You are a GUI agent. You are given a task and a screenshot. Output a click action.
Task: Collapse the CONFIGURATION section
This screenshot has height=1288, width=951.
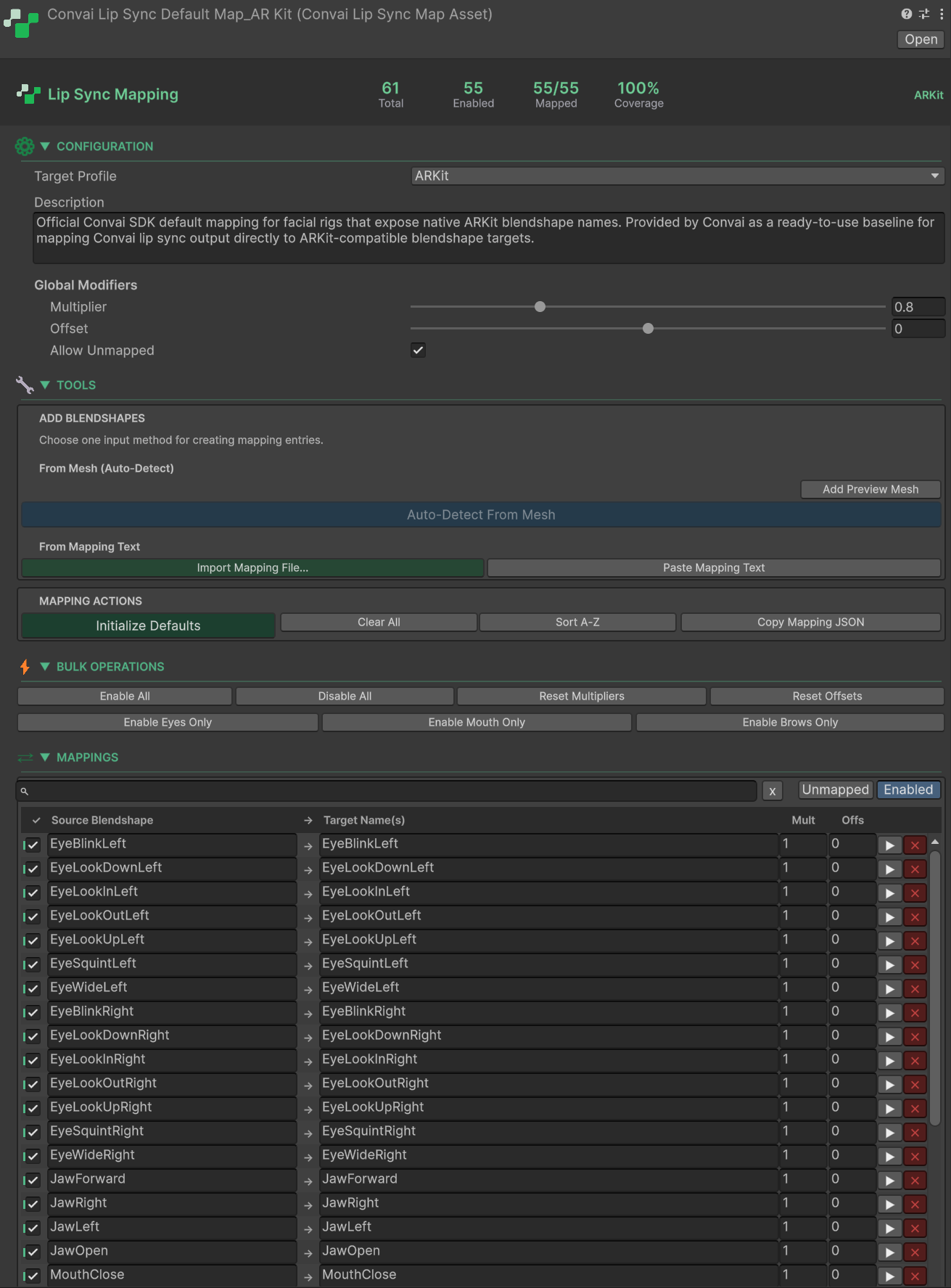[45, 147]
